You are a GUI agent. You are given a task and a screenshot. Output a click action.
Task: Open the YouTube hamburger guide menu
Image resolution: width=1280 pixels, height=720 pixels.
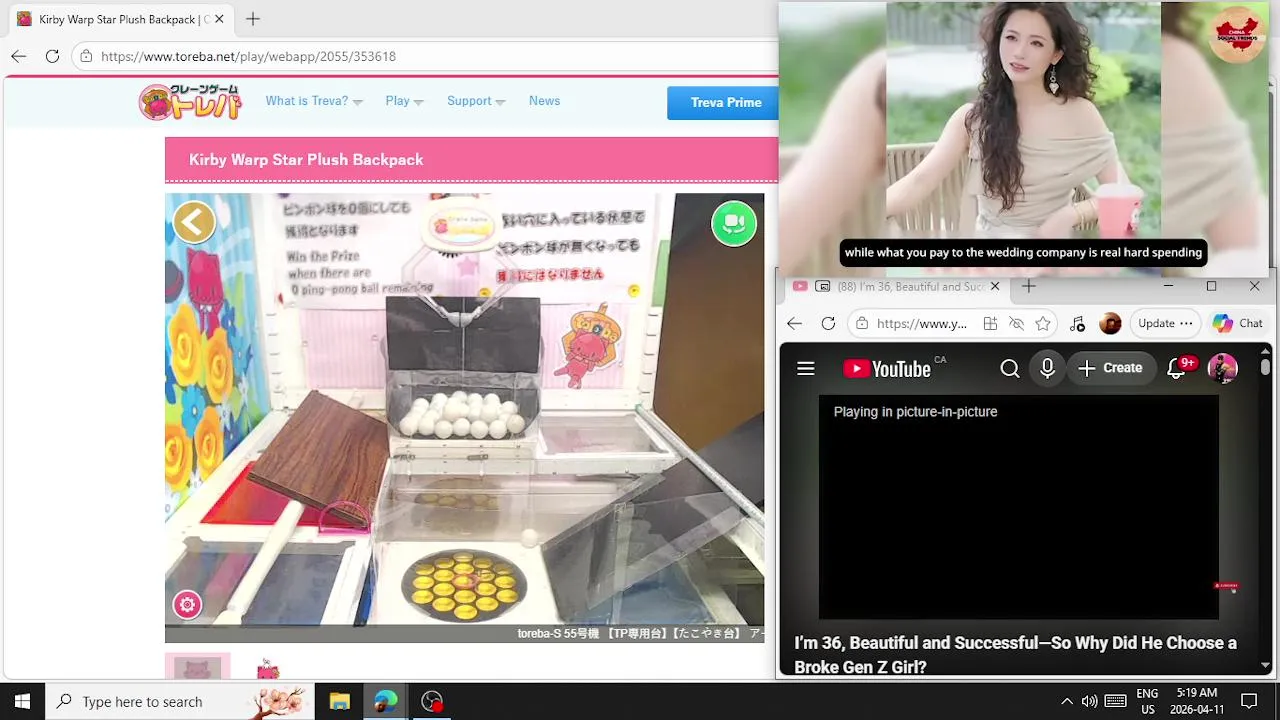pyautogui.click(x=806, y=369)
